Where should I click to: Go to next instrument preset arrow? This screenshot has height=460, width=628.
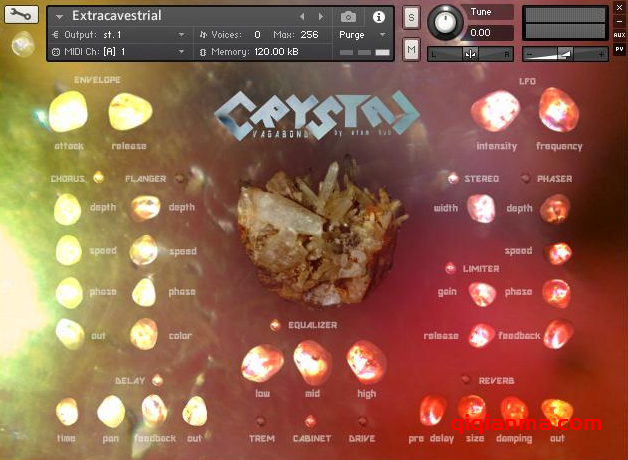pos(319,17)
